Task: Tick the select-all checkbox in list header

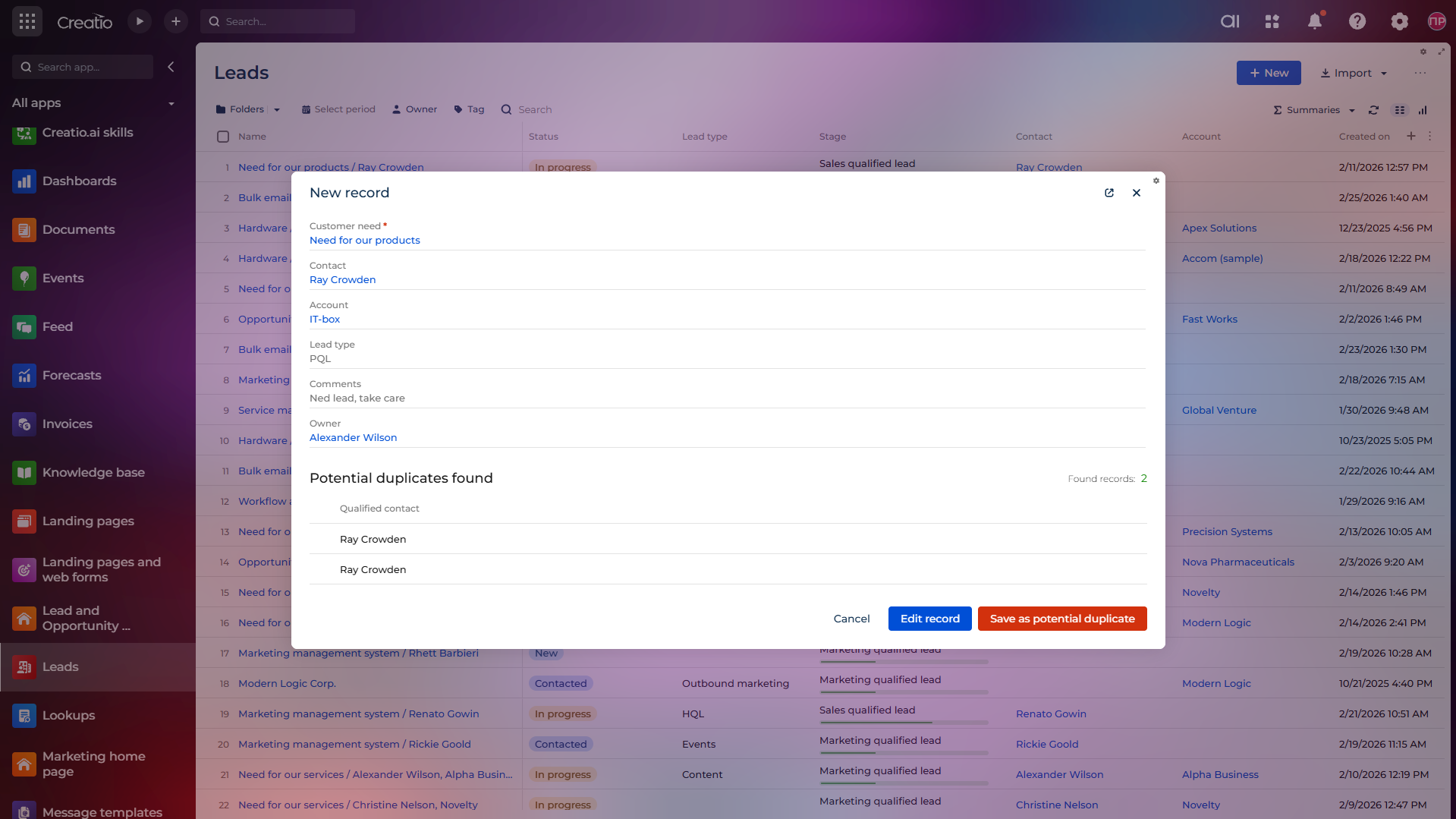Action: (x=223, y=137)
